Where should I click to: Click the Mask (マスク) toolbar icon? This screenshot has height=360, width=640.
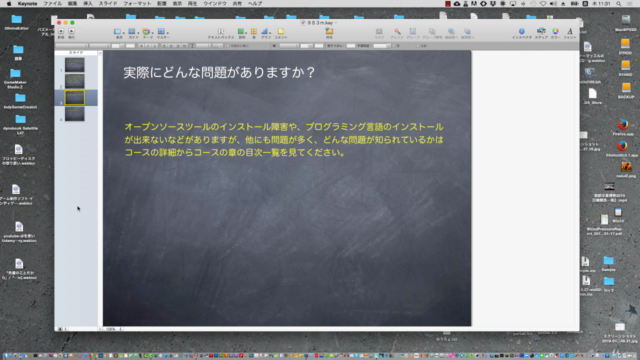pyautogui.click(x=379, y=31)
